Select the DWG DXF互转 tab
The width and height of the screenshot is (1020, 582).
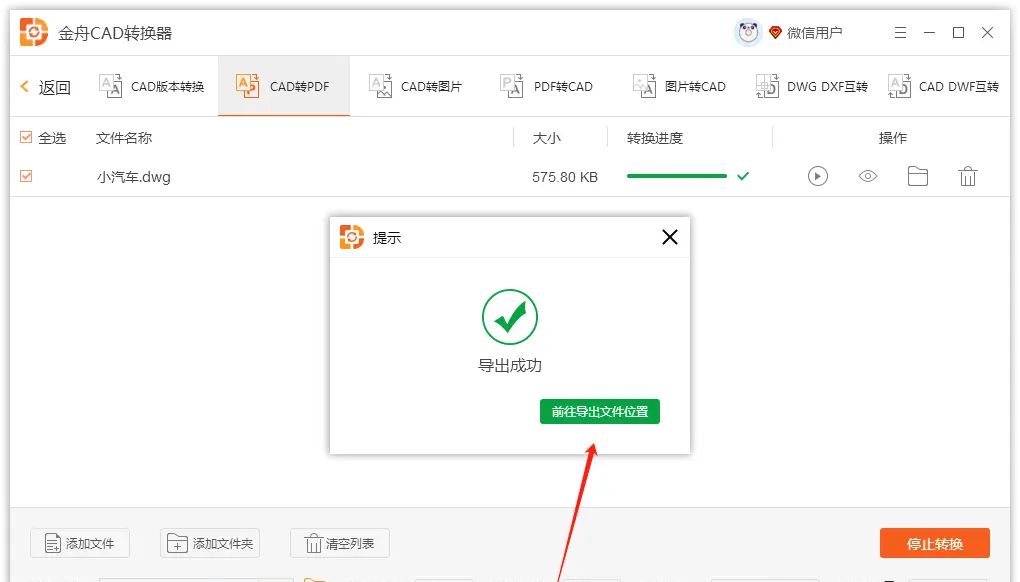(x=812, y=86)
